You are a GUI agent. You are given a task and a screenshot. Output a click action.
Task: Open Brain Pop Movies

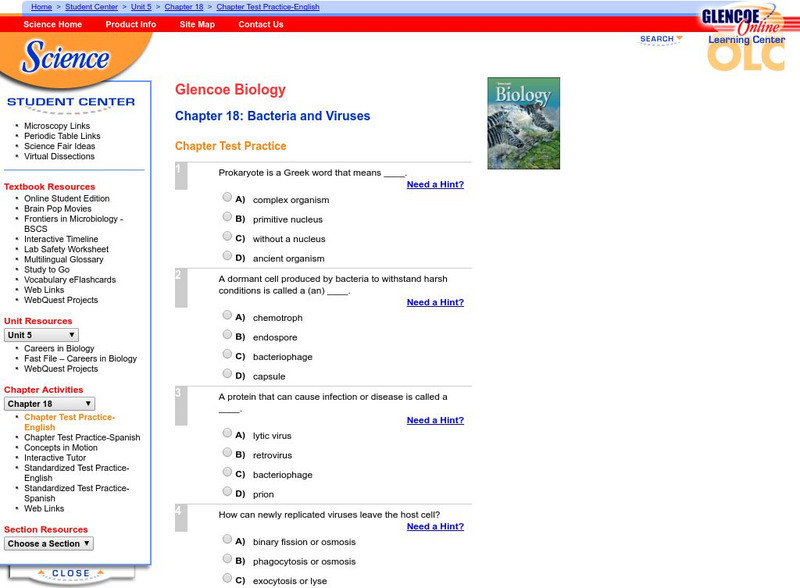[58, 208]
